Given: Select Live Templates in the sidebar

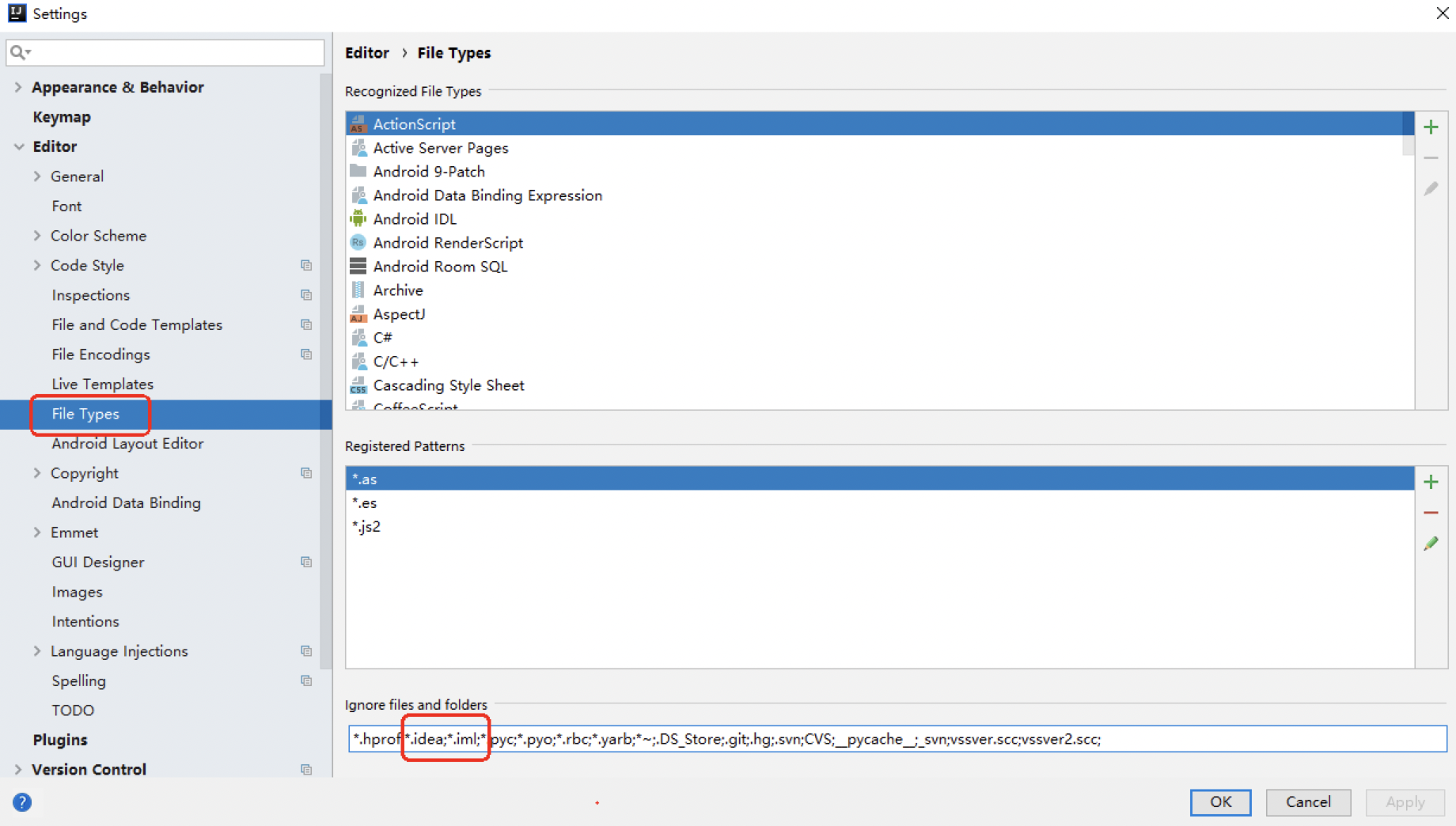Looking at the screenshot, I should pos(102,384).
